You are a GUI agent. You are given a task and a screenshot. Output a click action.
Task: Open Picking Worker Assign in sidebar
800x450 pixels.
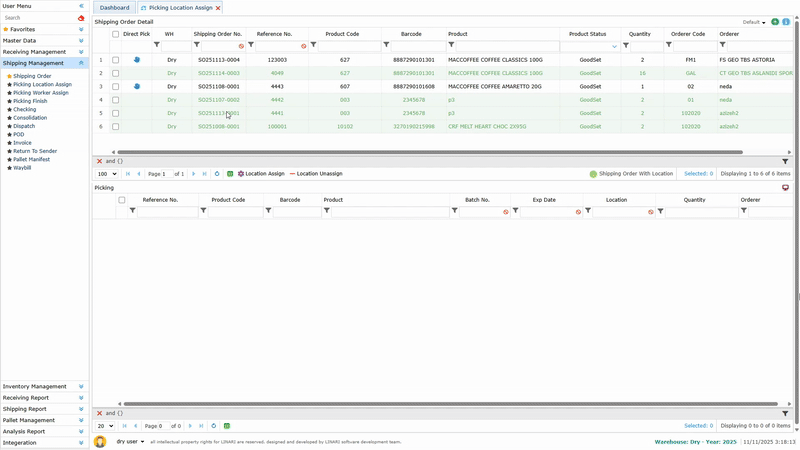click(41, 93)
